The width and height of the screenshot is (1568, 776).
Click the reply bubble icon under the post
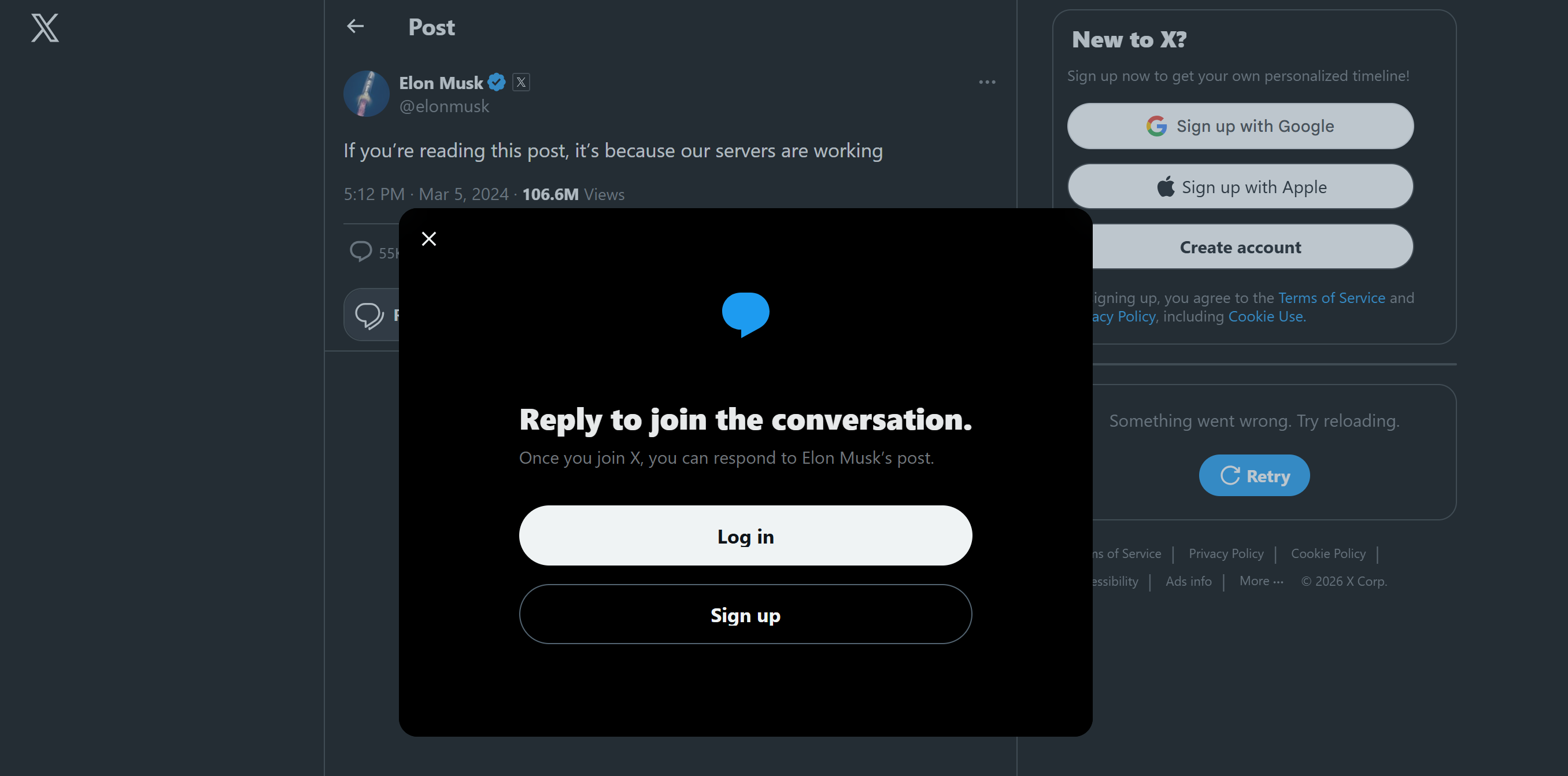pos(360,252)
